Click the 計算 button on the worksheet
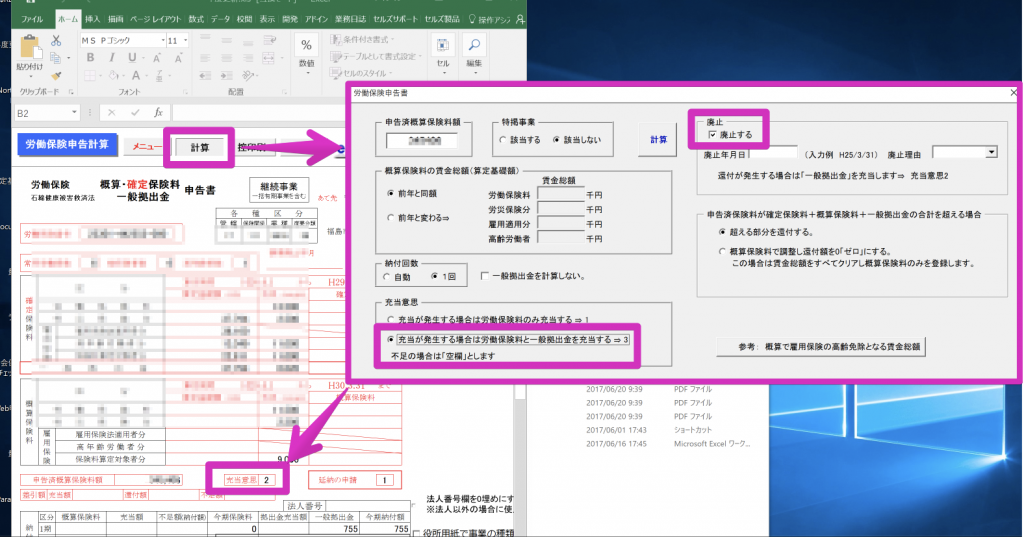This screenshot has height=537, width=1024. coord(200,148)
